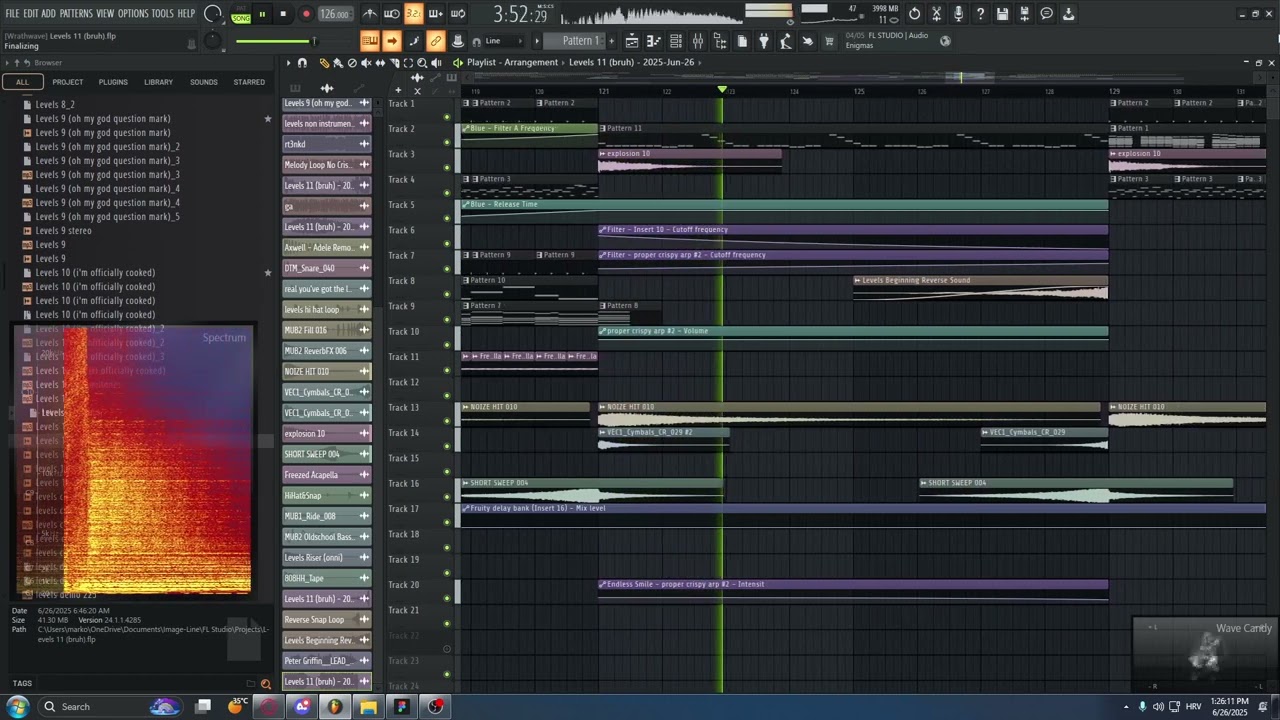Open the View browser icon
The width and height of the screenshot is (1280, 720).
pyautogui.click(x=720, y=41)
